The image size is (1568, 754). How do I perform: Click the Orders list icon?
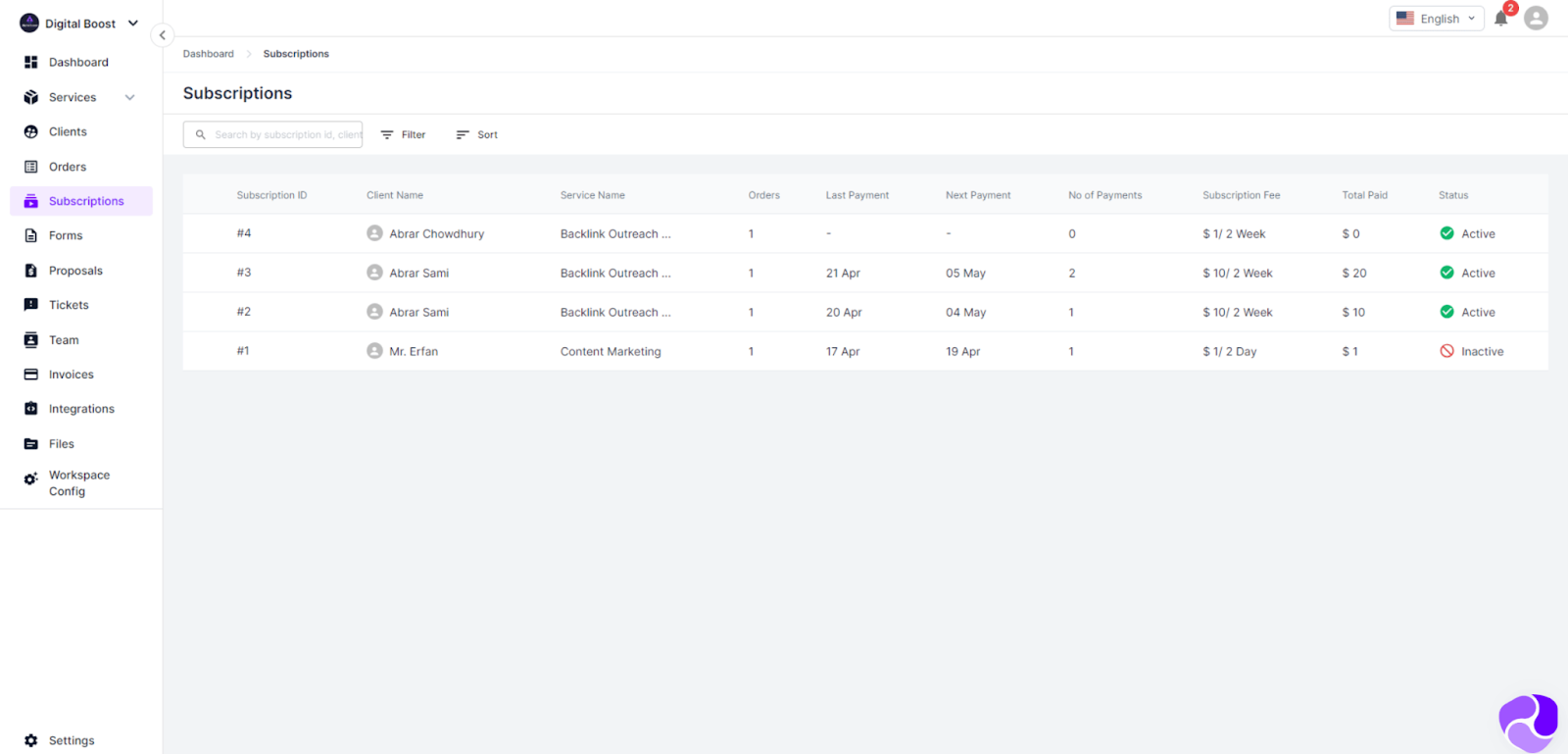[x=30, y=167]
